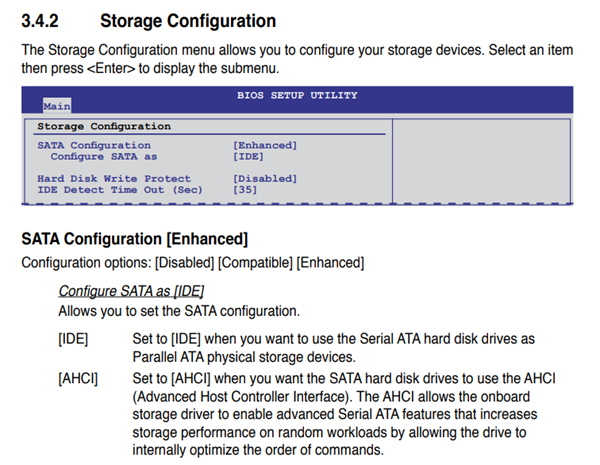
Task: Click the underlined Configure SATA as [IDE] text
Action: tap(131, 291)
